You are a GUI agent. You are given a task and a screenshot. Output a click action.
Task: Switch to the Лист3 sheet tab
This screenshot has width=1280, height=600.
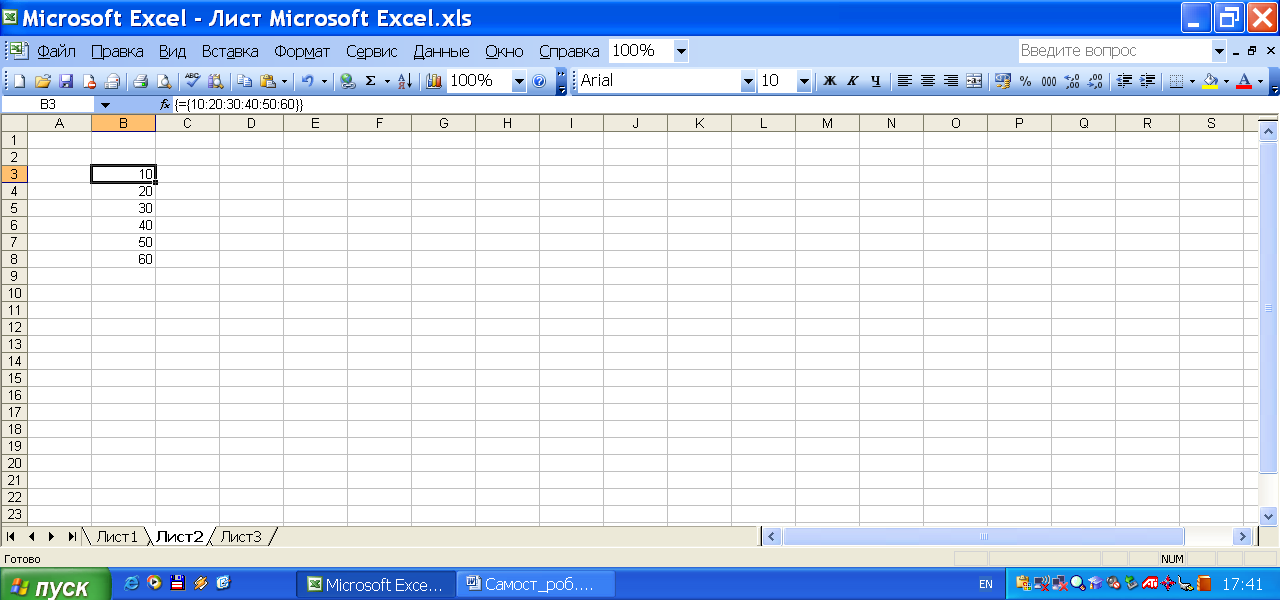pyautogui.click(x=241, y=537)
